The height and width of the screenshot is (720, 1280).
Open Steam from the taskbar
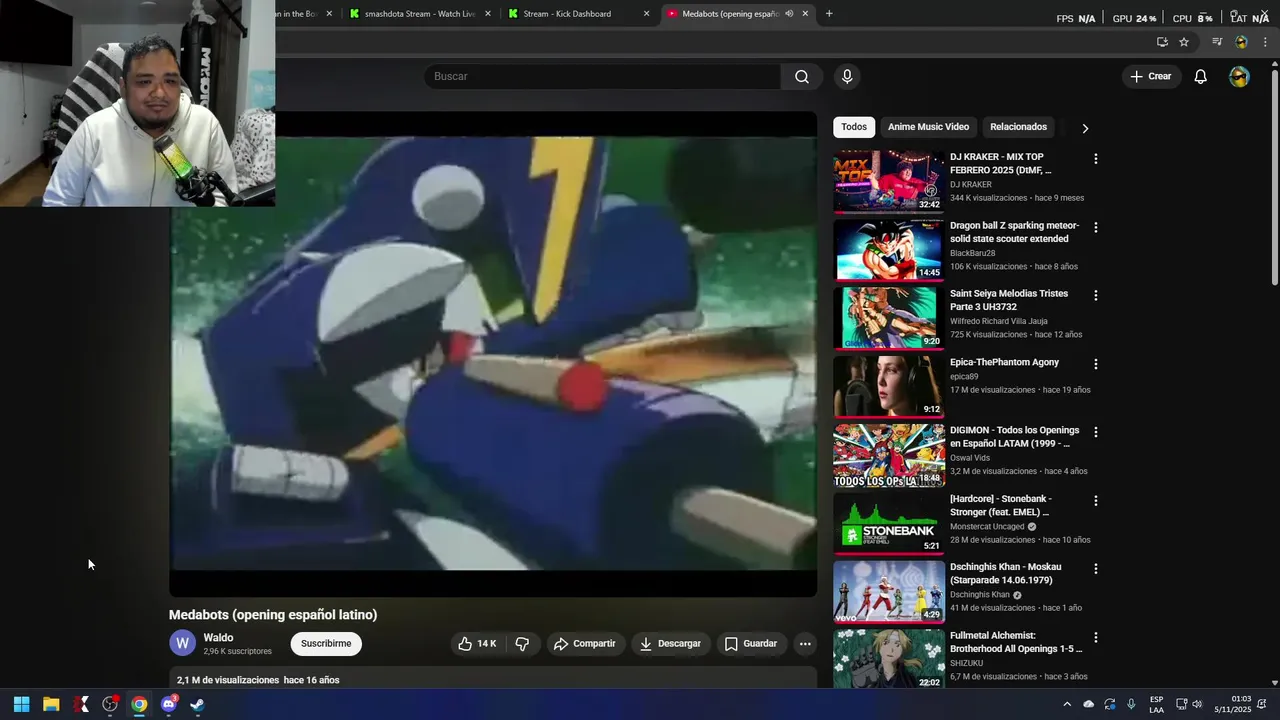tap(198, 704)
